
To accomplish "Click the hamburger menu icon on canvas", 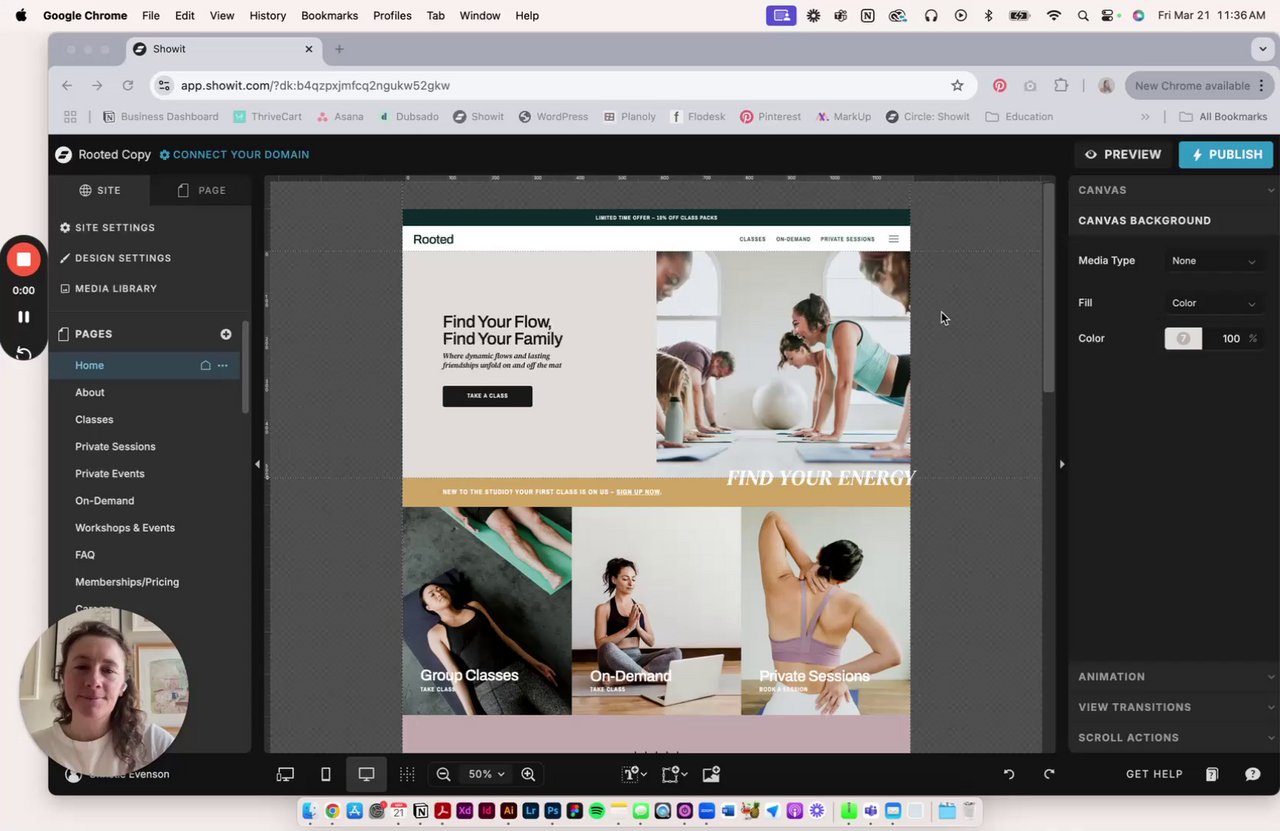I will (x=893, y=239).
